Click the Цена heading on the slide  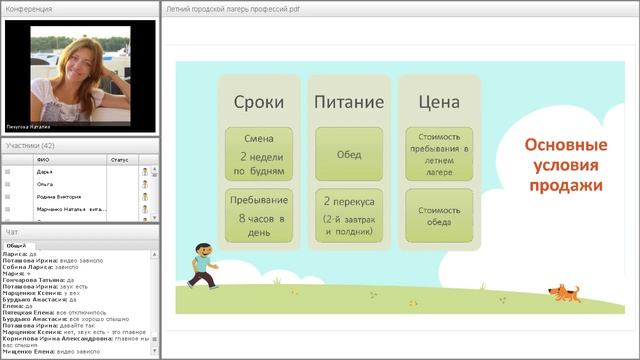439,102
